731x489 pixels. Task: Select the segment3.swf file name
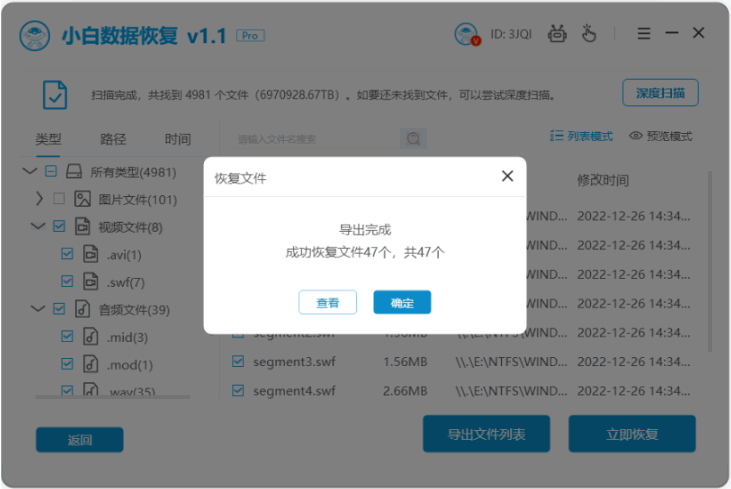click(294, 362)
